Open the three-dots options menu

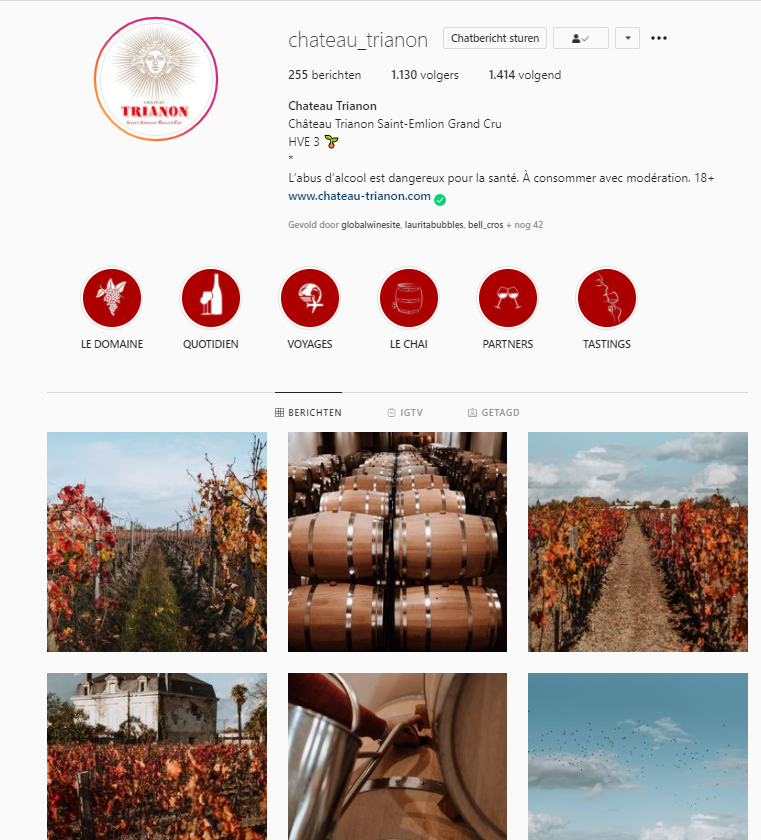659,38
